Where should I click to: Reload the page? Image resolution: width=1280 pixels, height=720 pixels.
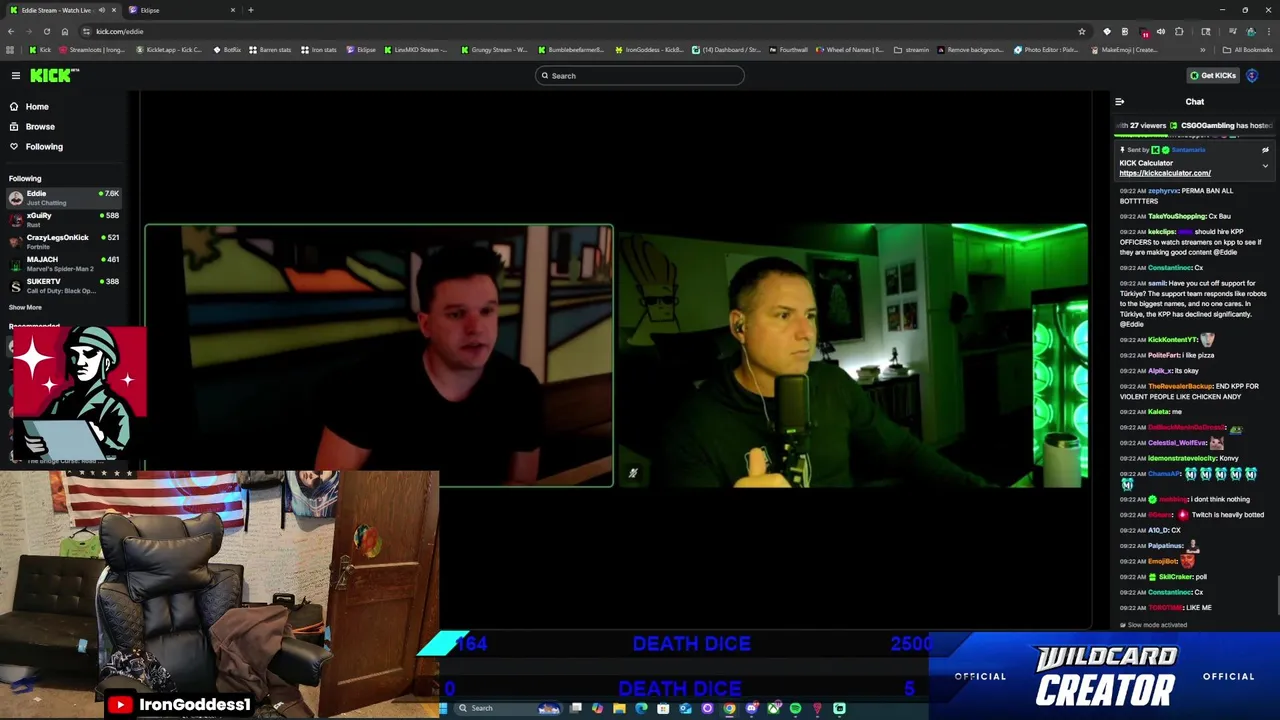coord(47,31)
